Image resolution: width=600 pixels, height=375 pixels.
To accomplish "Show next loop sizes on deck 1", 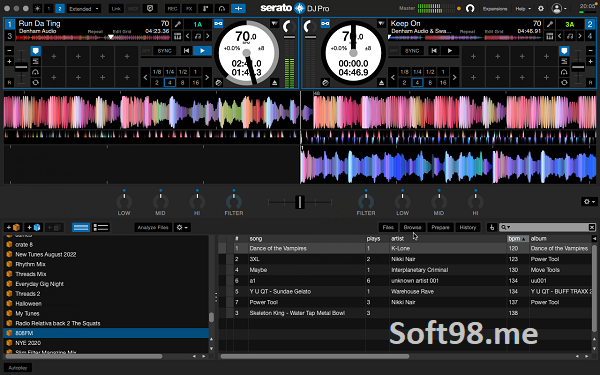I will pyautogui.click(x=207, y=77).
